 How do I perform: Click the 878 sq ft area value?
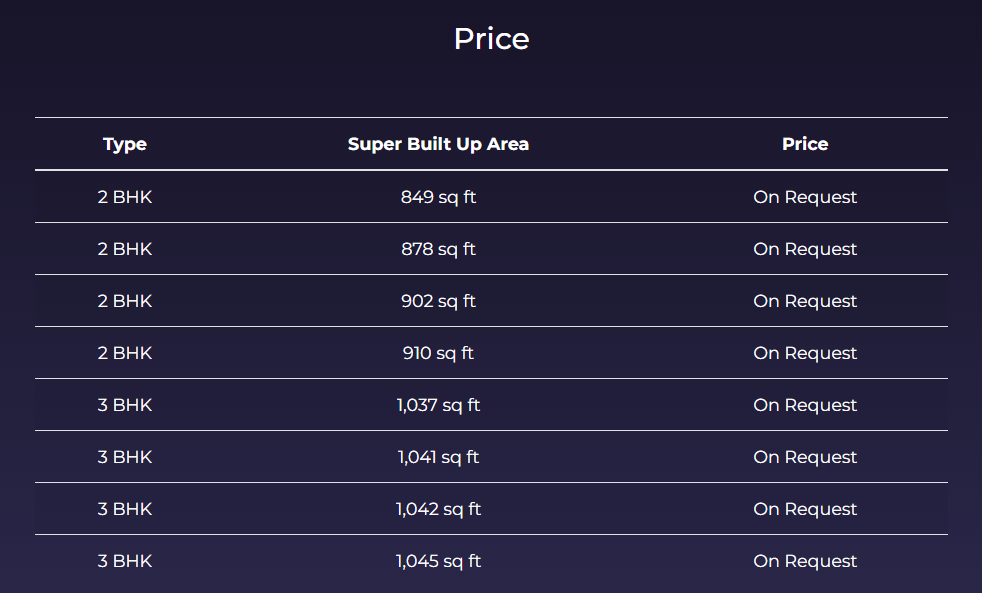pos(438,249)
